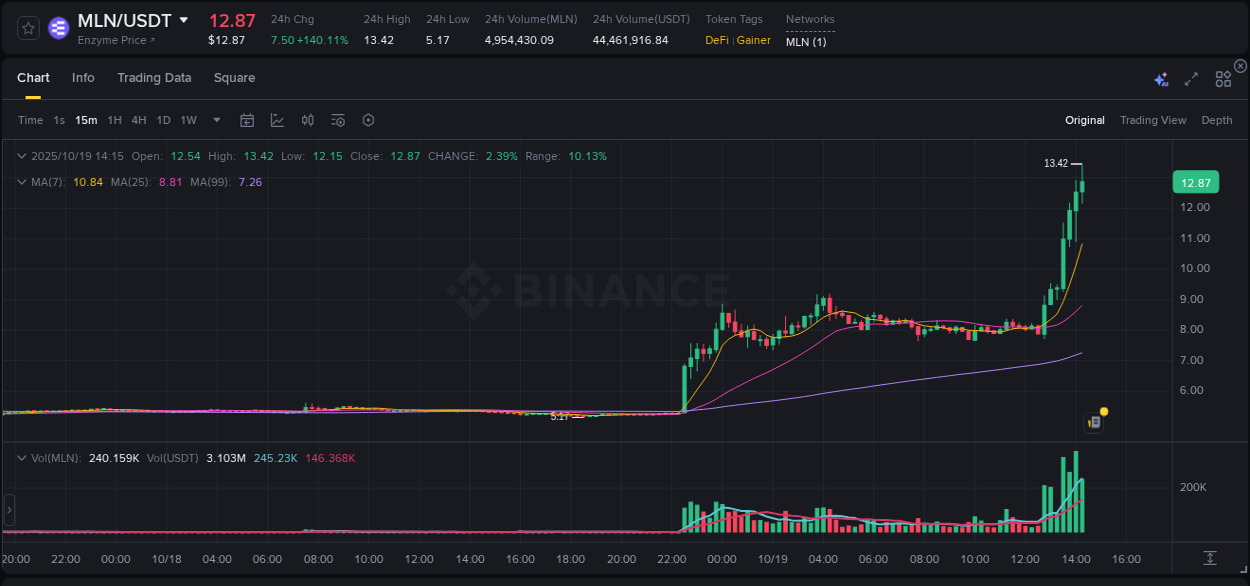Launch the Binance AI assistant icon

(1160, 77)
